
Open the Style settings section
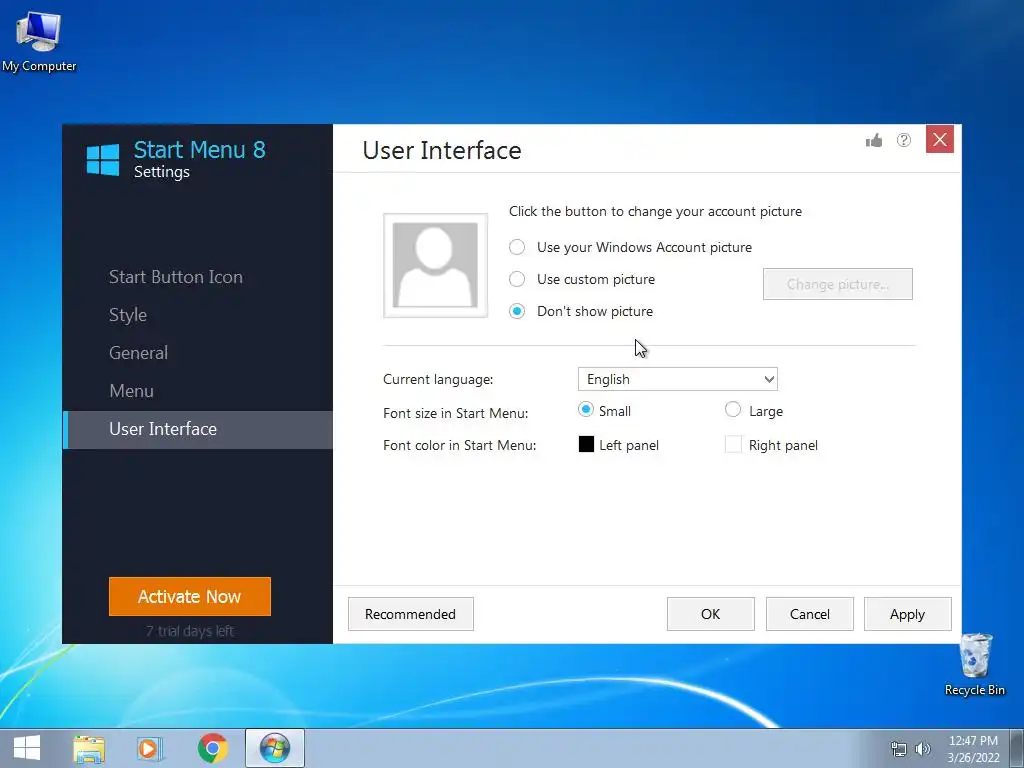coord(128,315)
